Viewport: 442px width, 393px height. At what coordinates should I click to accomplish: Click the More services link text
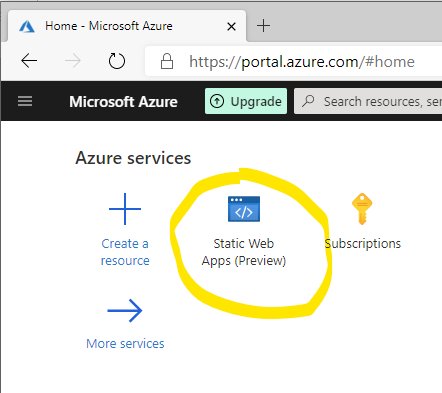[125, 344]
